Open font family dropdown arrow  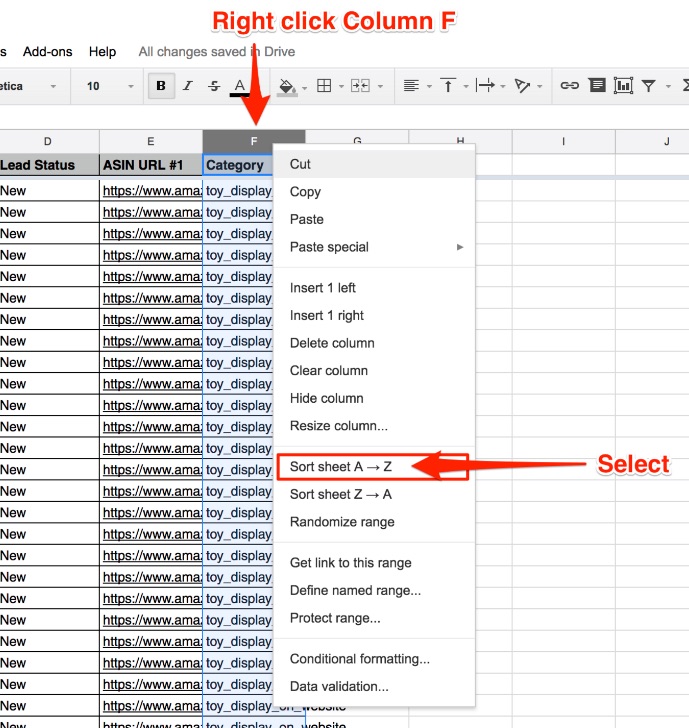point(53,86)
